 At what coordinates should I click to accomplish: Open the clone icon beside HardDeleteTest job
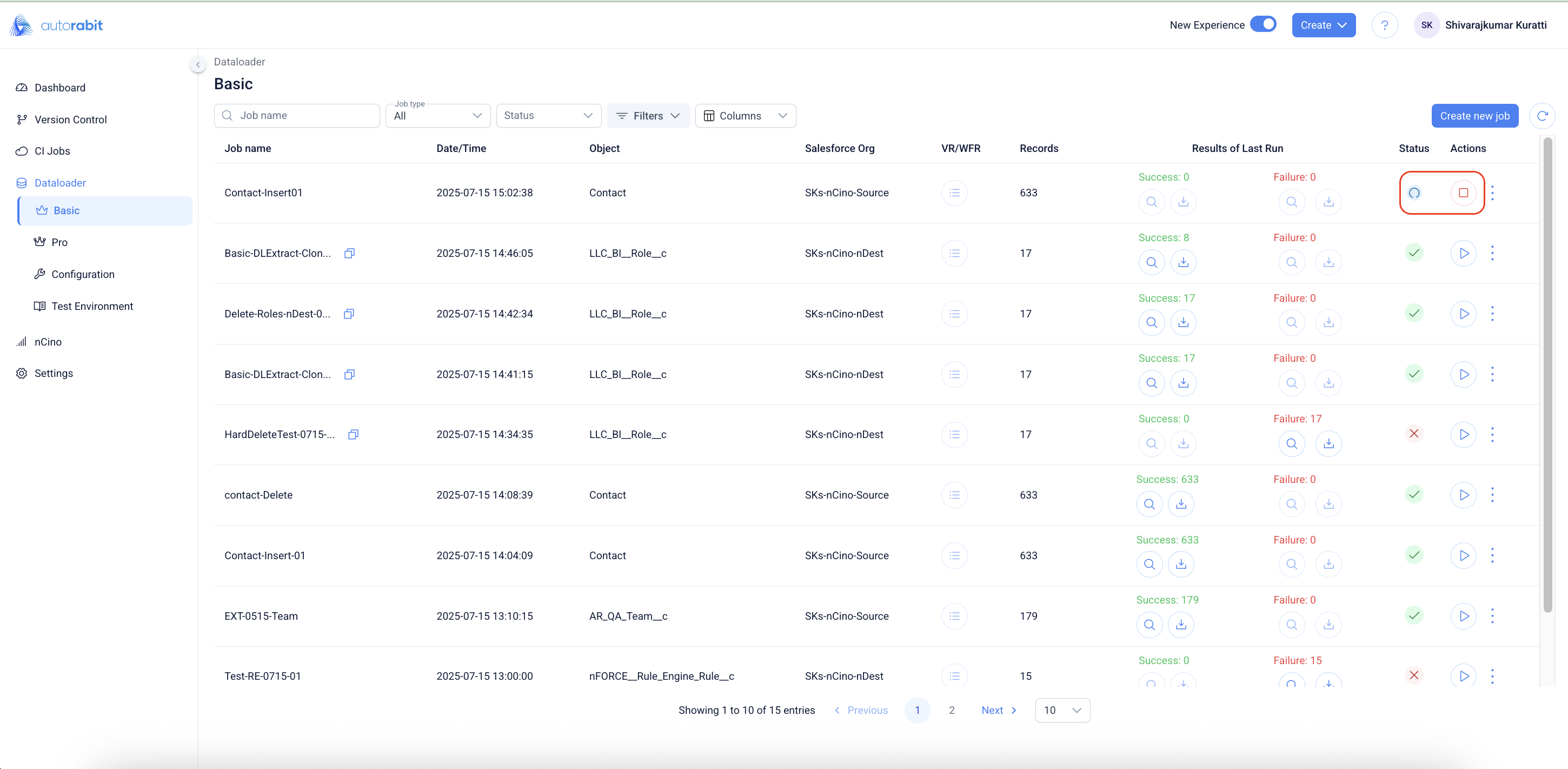click(353, 435)
